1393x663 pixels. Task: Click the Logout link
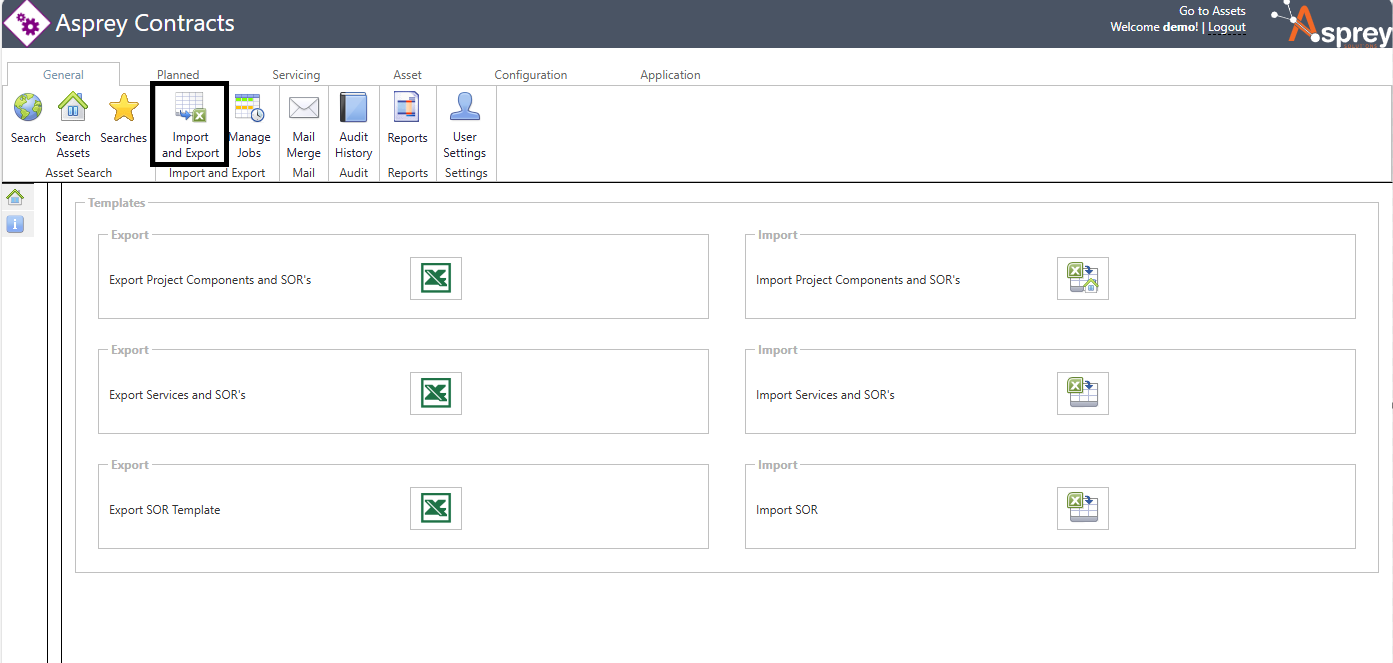1227,27
